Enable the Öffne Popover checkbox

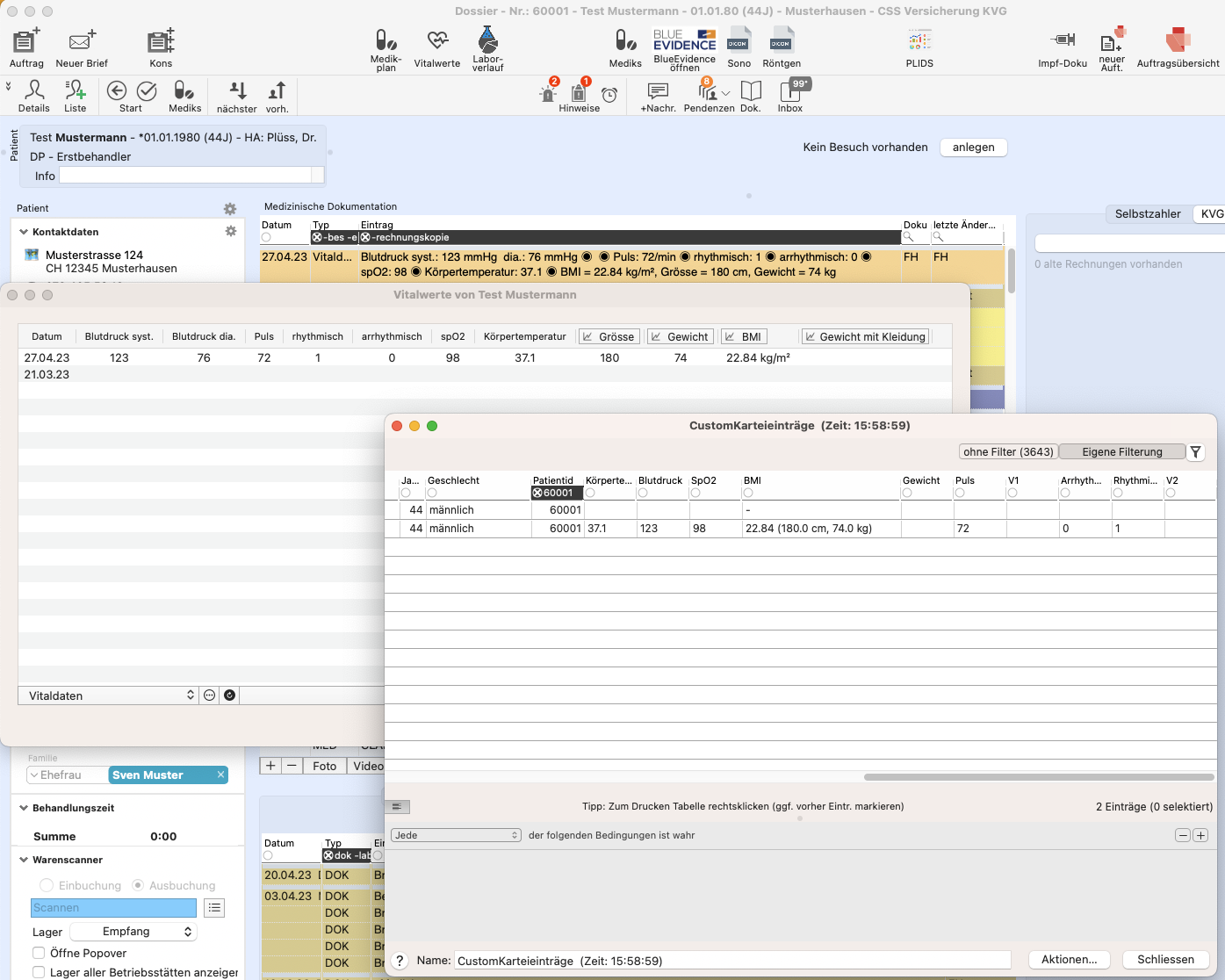(x=39, y=953)
